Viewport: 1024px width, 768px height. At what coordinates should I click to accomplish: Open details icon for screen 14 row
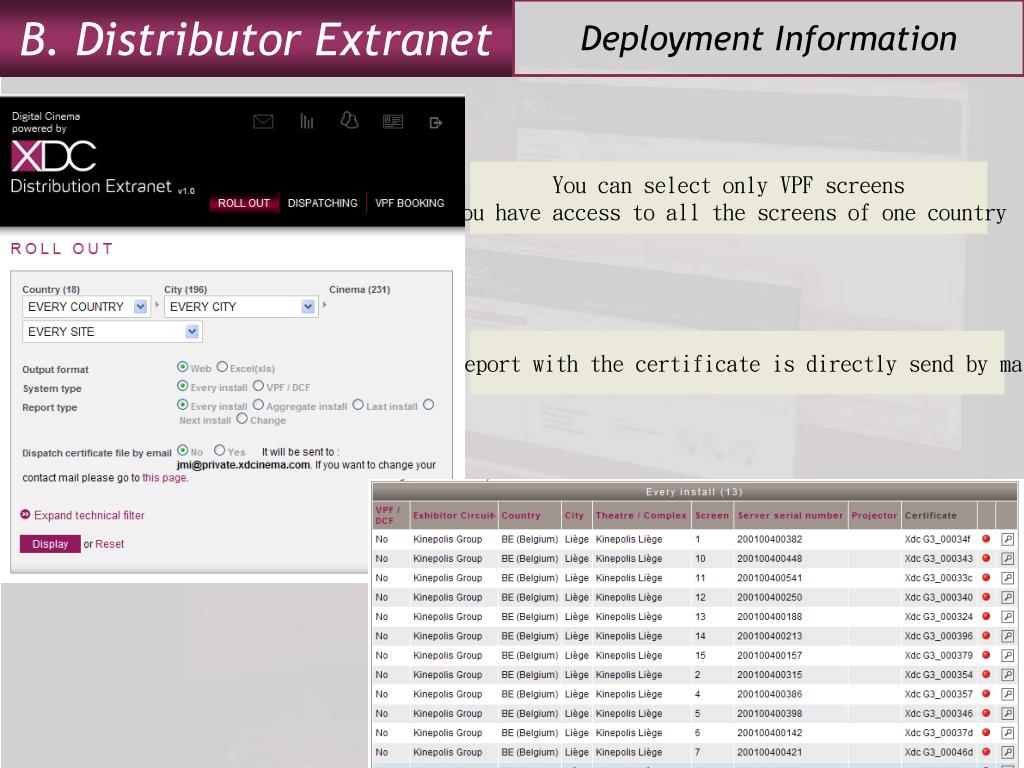[x=1008, y=635]
